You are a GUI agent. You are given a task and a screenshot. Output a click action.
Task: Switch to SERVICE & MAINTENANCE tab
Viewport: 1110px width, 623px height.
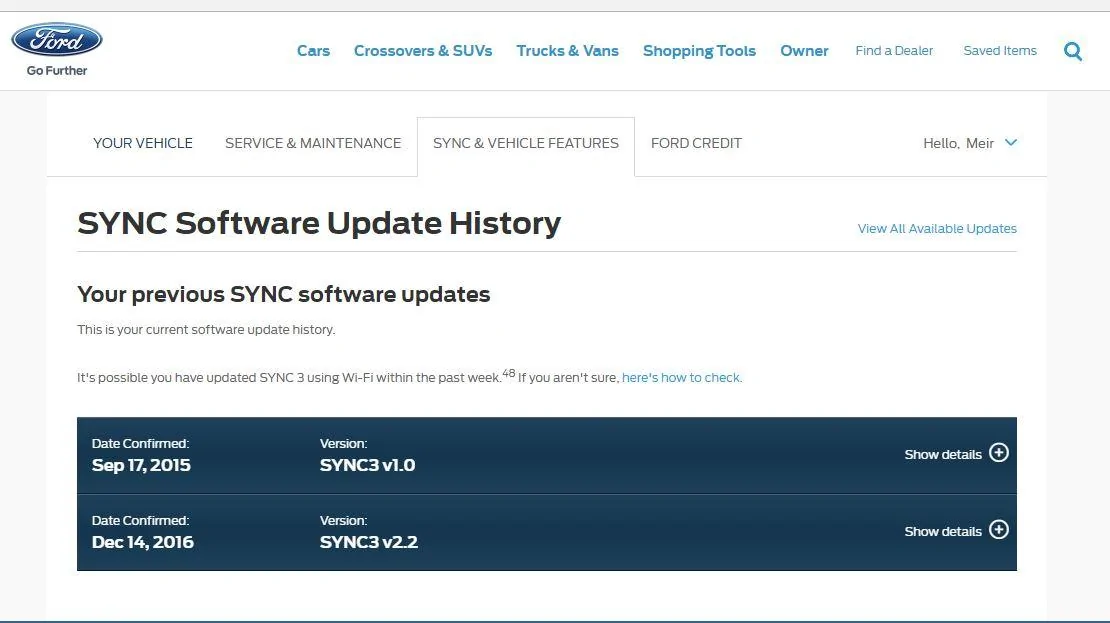coord(313,143)
